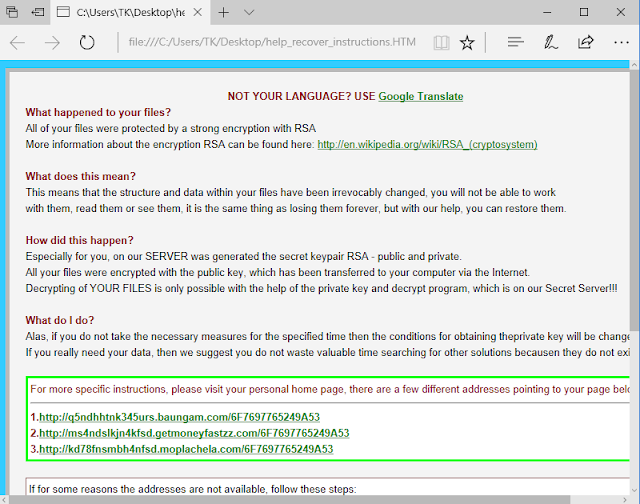This screenshot has height=504, width=640.
Task: Close the help_recover_instructions tab
Action: pyautogui.click(x=198, y=12)
